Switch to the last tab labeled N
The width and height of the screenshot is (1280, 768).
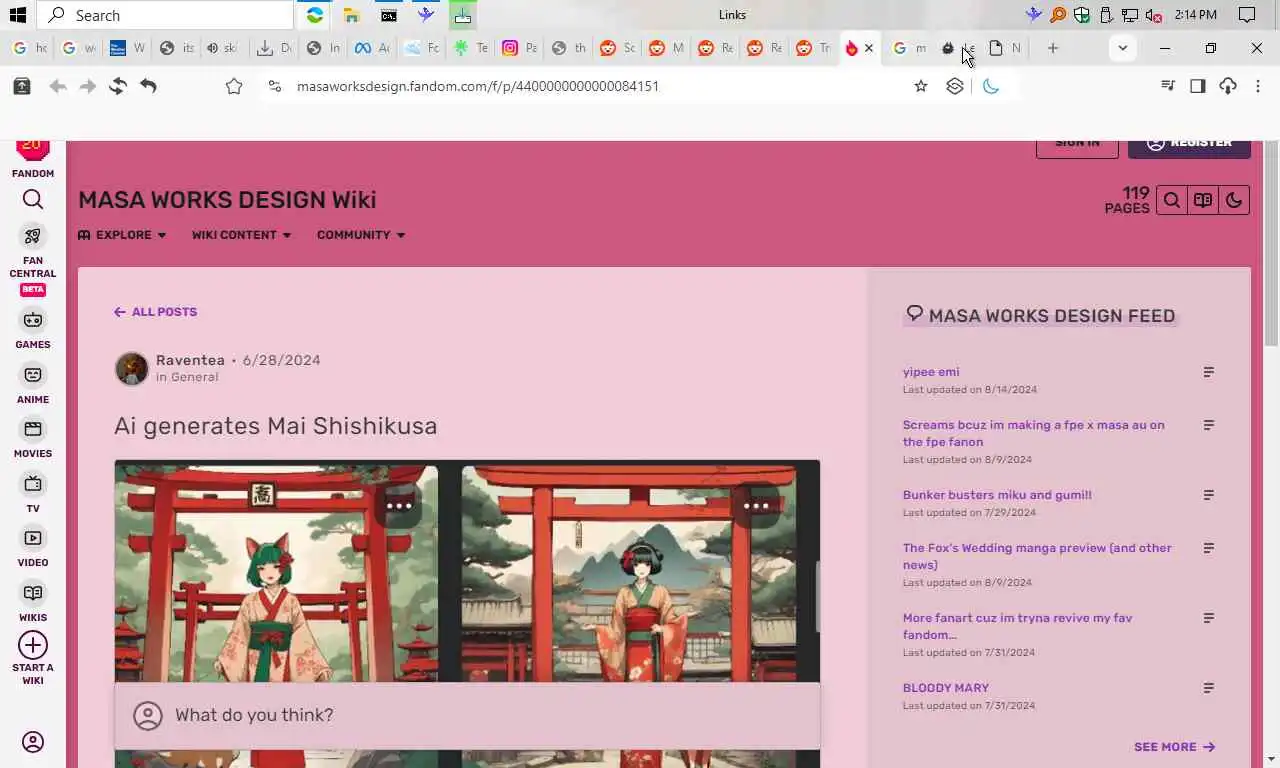[1005, 48]
